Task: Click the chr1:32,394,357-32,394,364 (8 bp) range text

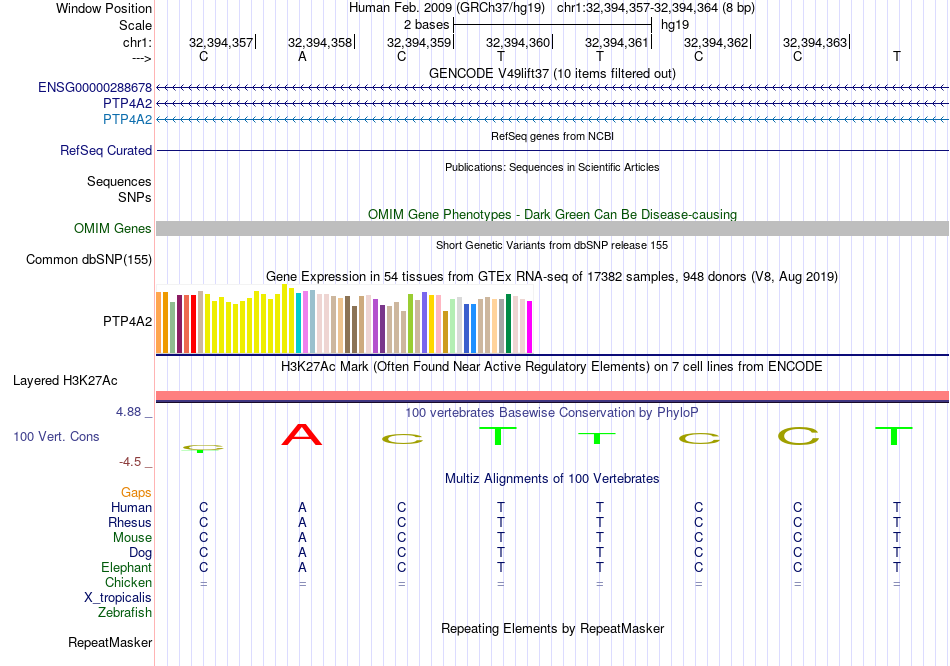Action: (656, 8)
